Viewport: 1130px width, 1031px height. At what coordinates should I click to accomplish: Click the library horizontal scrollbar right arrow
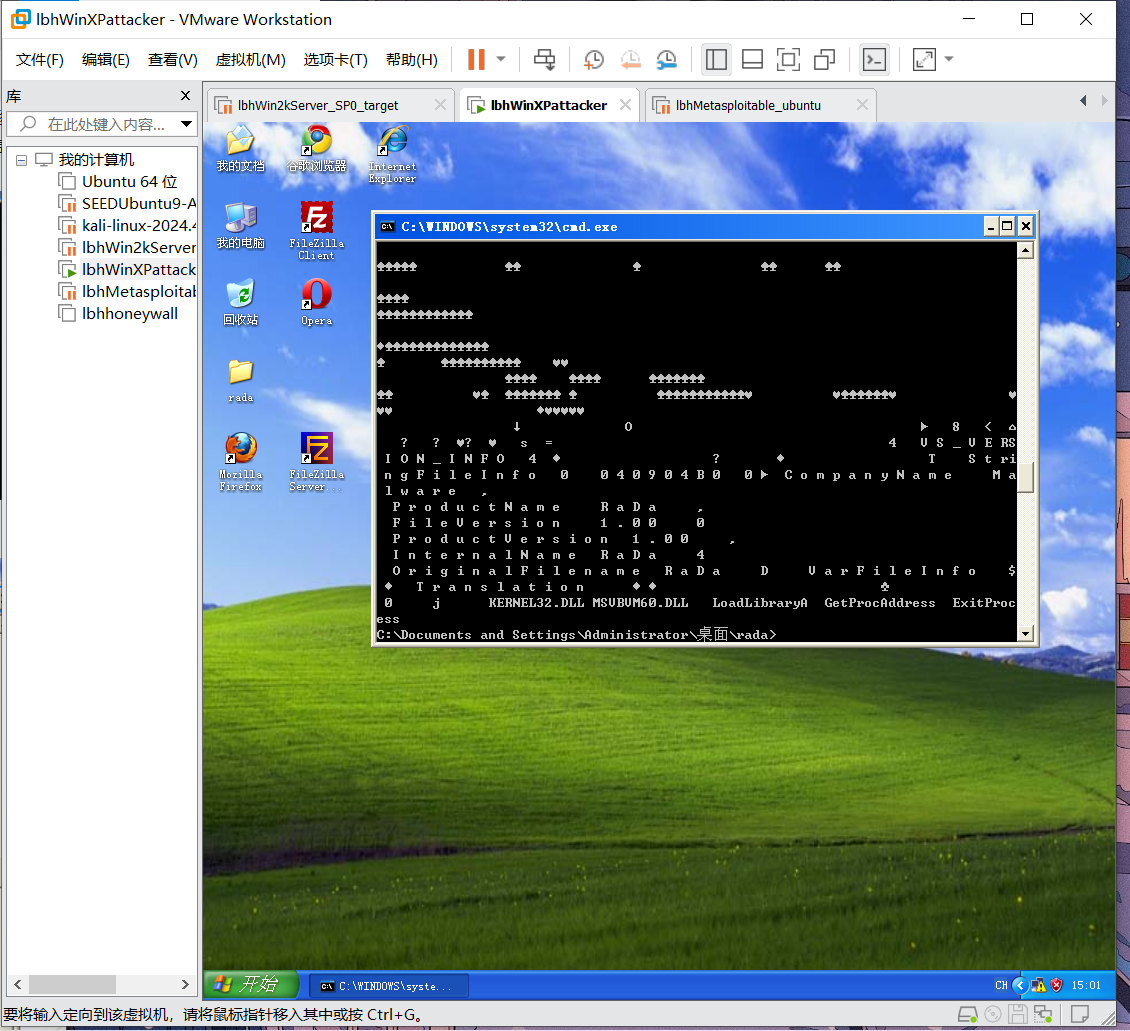185,984
